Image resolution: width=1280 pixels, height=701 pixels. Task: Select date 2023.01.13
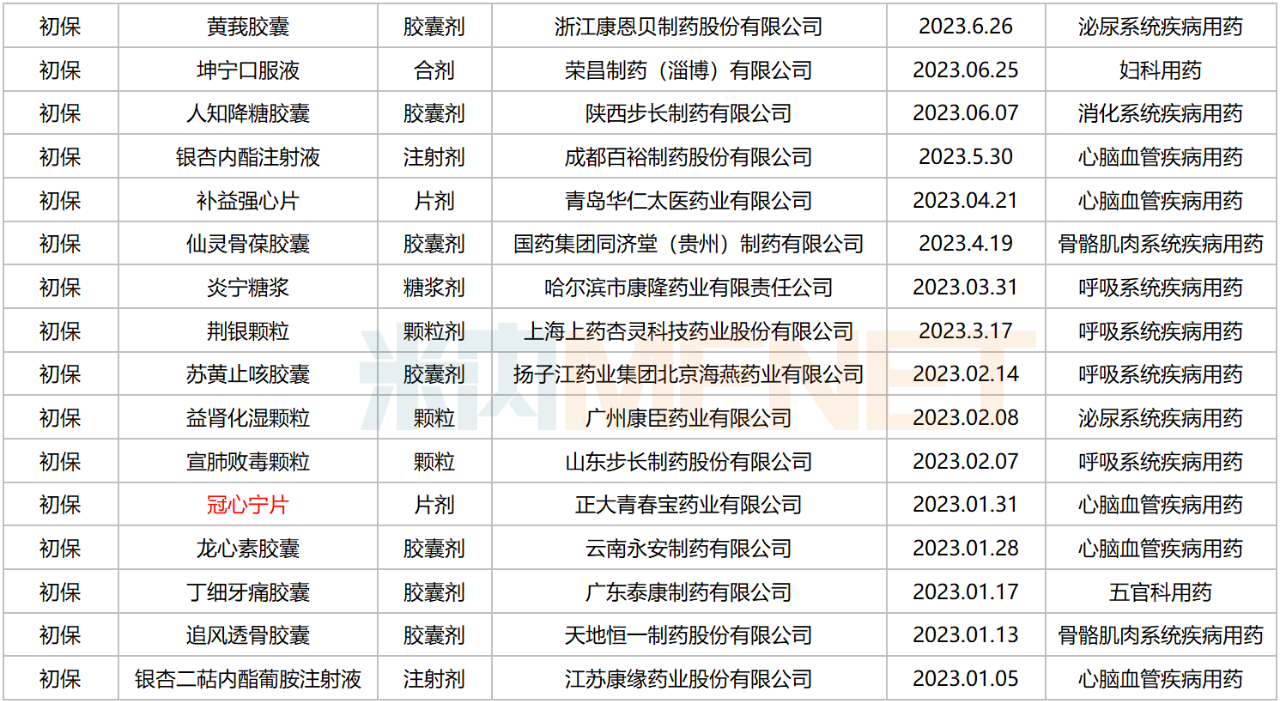966,636
